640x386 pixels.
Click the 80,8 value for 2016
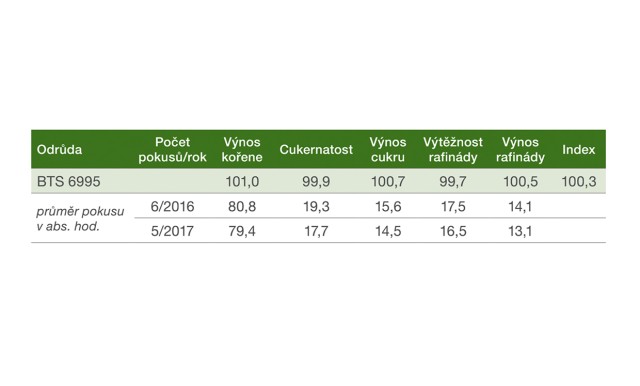pos(242,206)
